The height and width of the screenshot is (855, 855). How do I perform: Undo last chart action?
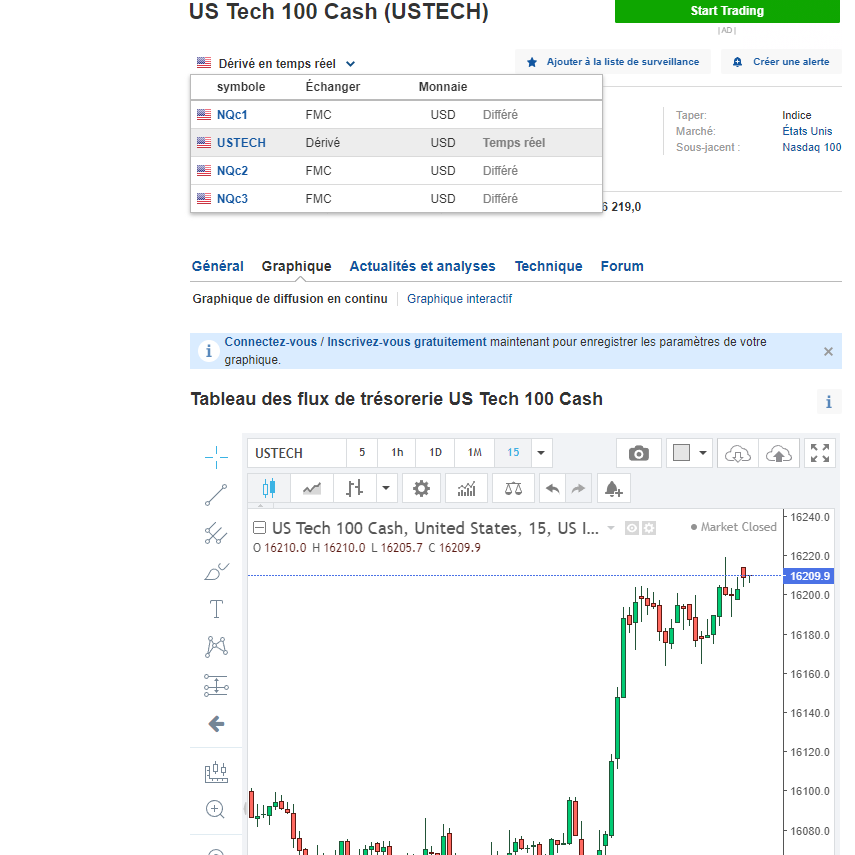[x=552, y=488]
